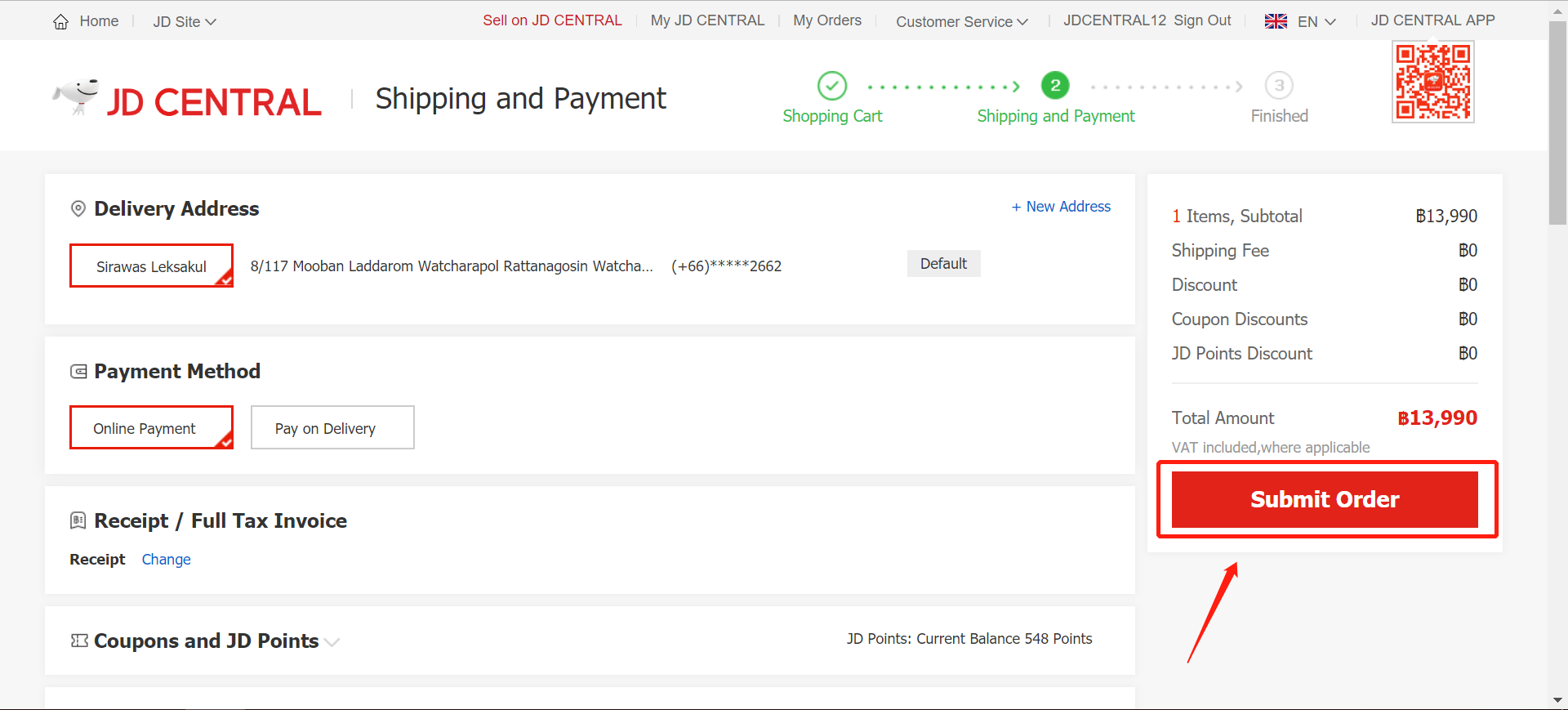Click the Shipping and Payment step label
1568x710 pixels.
coord(1056,116)
